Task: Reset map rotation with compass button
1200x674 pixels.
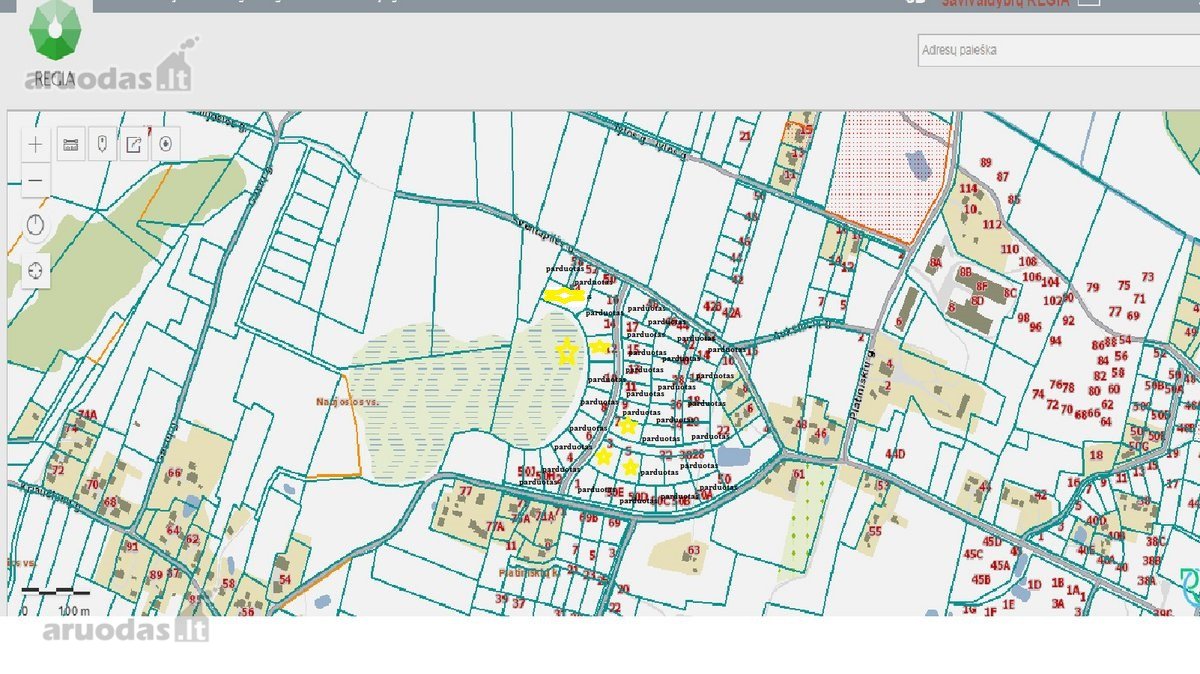Action: pos(36,227)
